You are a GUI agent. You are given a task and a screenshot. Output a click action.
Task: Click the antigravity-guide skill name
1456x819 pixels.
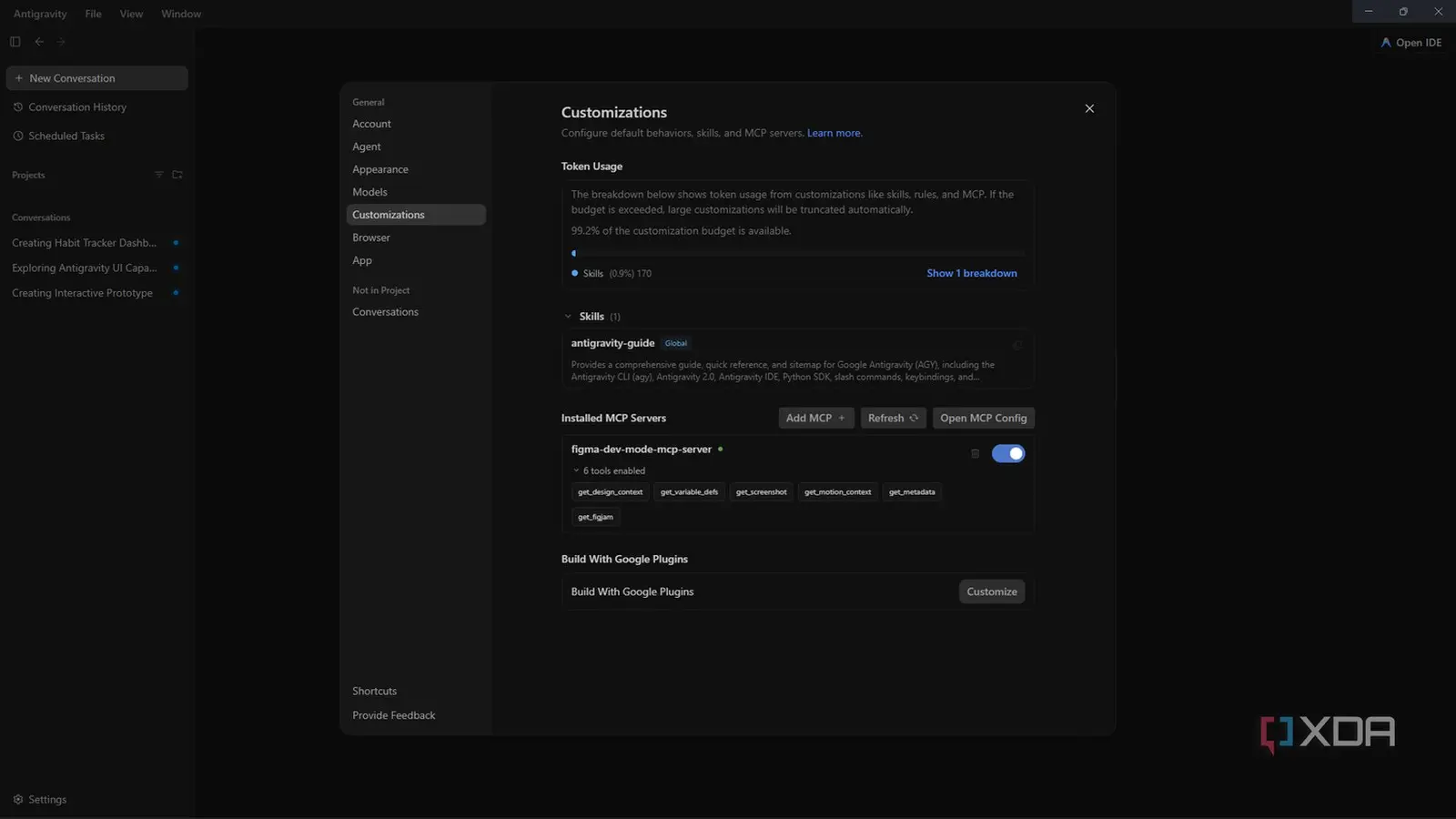[x=612, y=343]
